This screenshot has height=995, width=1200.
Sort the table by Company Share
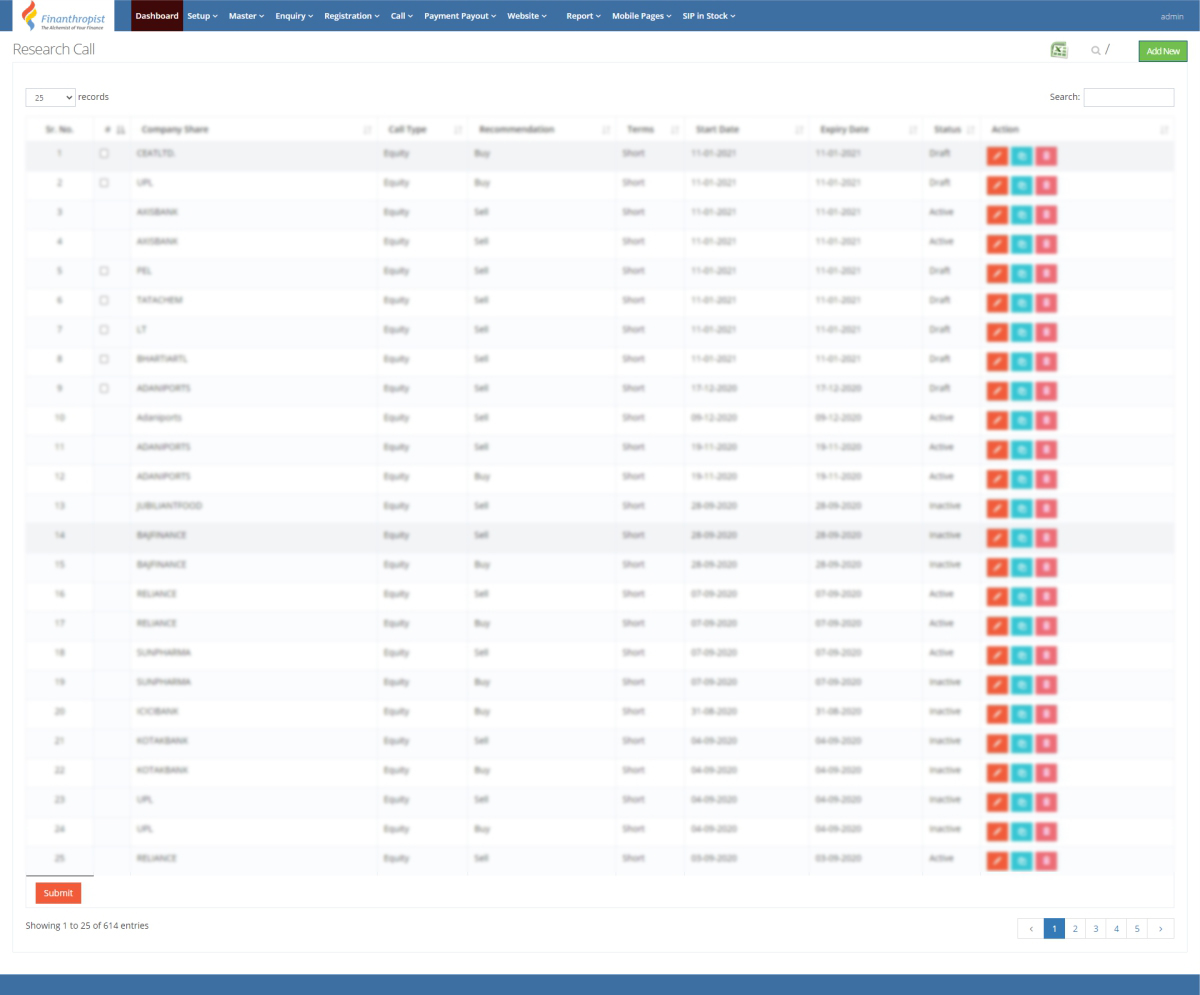pos(254,129)
